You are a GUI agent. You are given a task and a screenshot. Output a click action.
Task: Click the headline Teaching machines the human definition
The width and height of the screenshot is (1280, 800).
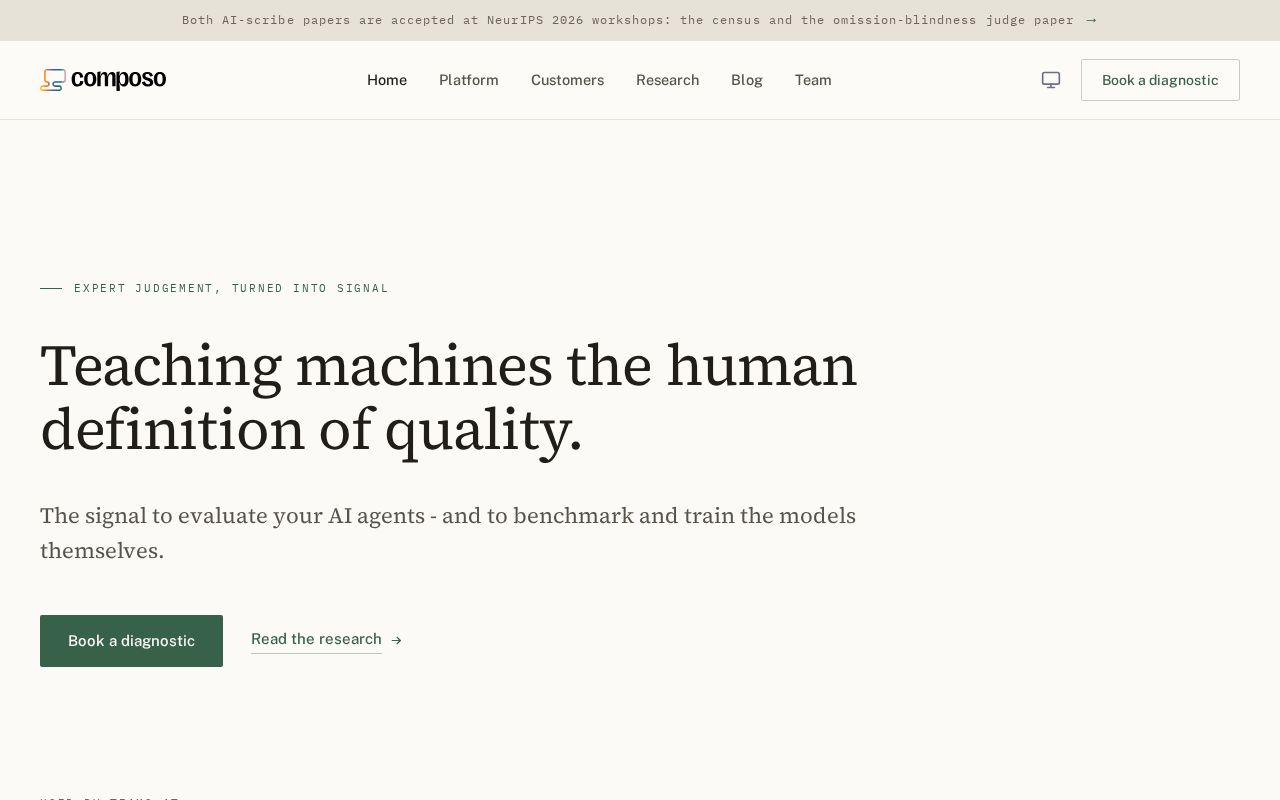click(449, 397)
